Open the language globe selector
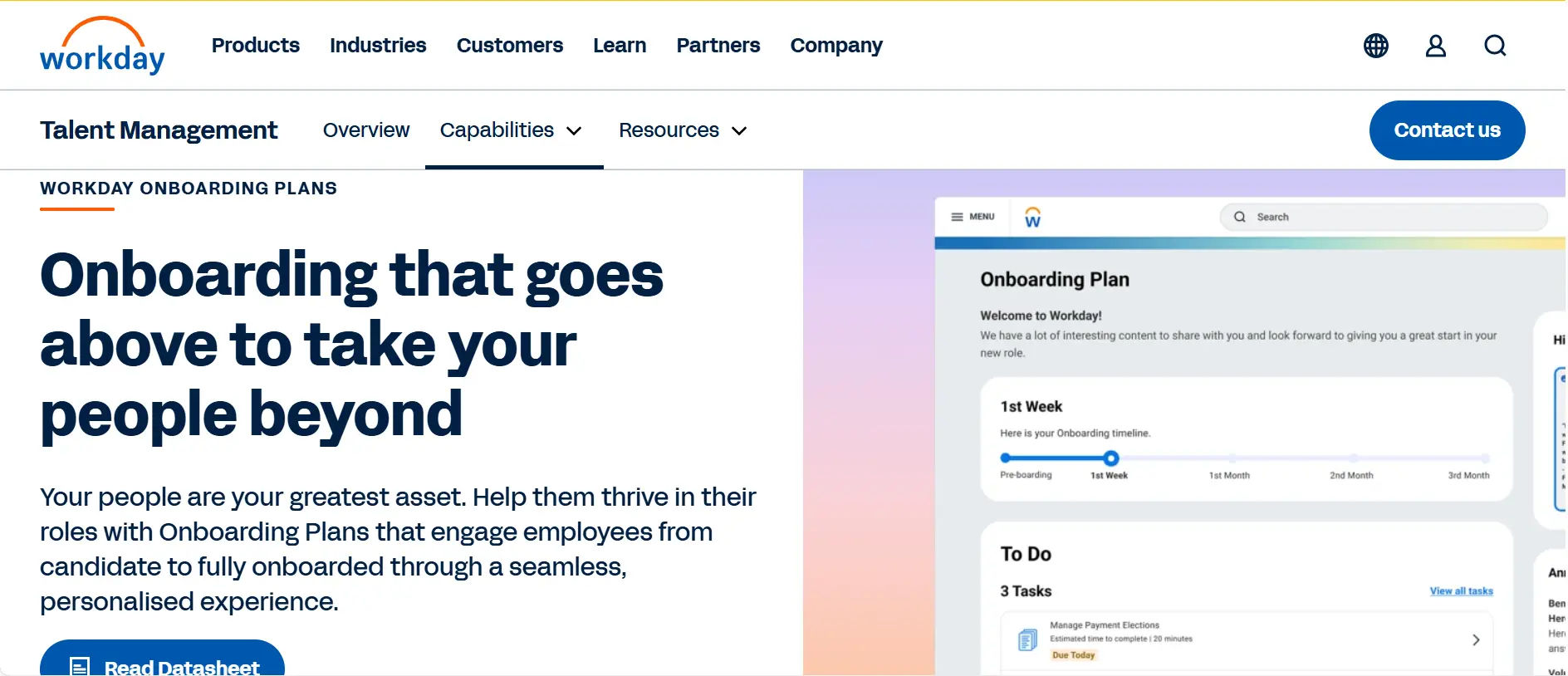Image resolution: width=1568 pixels, height=676 pixels. click(x=1375, y=46)
